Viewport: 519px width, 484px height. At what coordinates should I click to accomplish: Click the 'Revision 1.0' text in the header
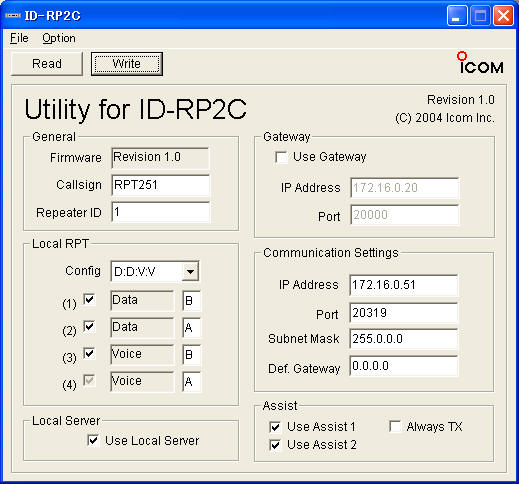tap(461, 100)
